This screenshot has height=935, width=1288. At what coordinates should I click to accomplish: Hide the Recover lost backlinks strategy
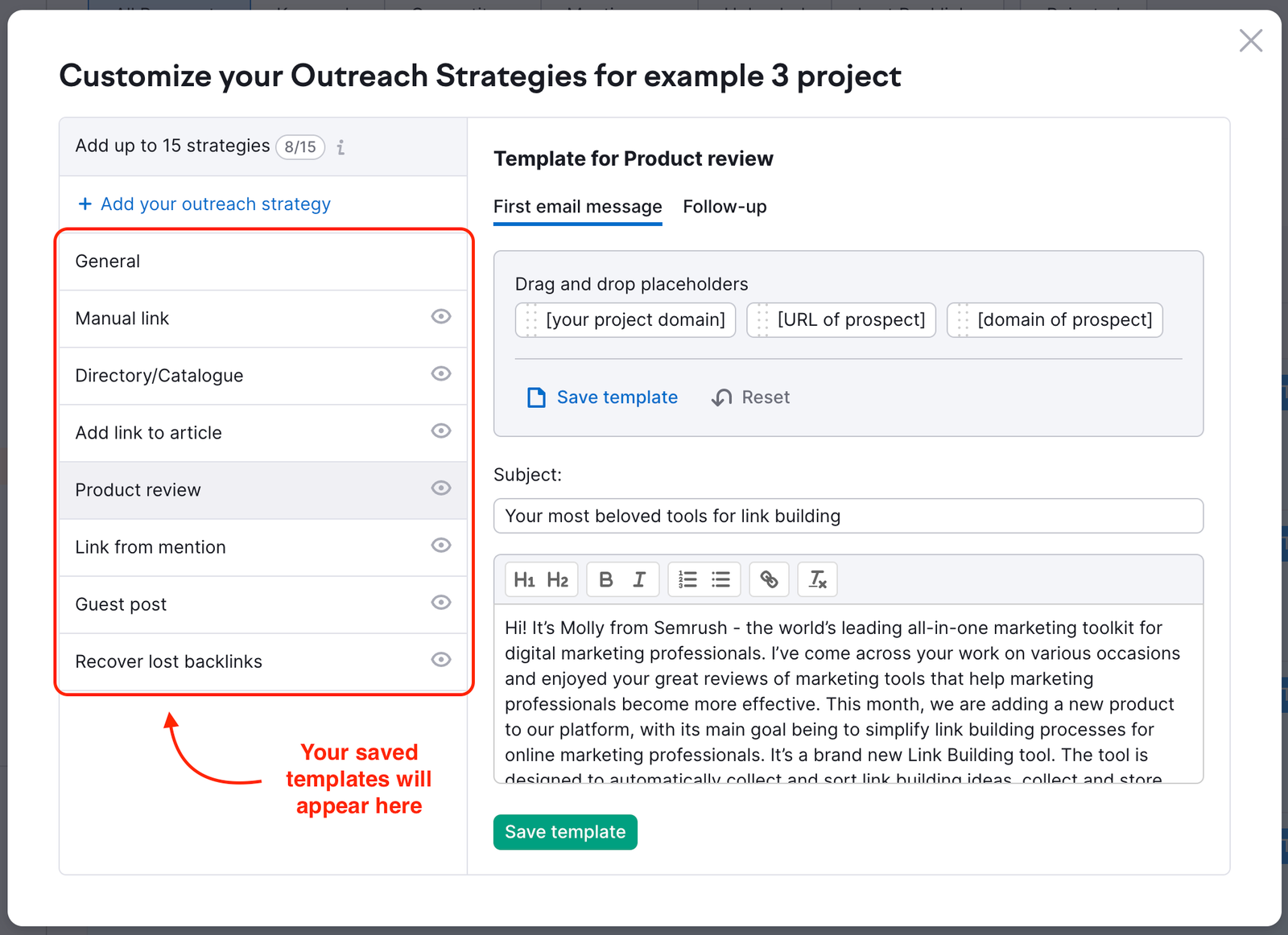(x=441, y=660)
